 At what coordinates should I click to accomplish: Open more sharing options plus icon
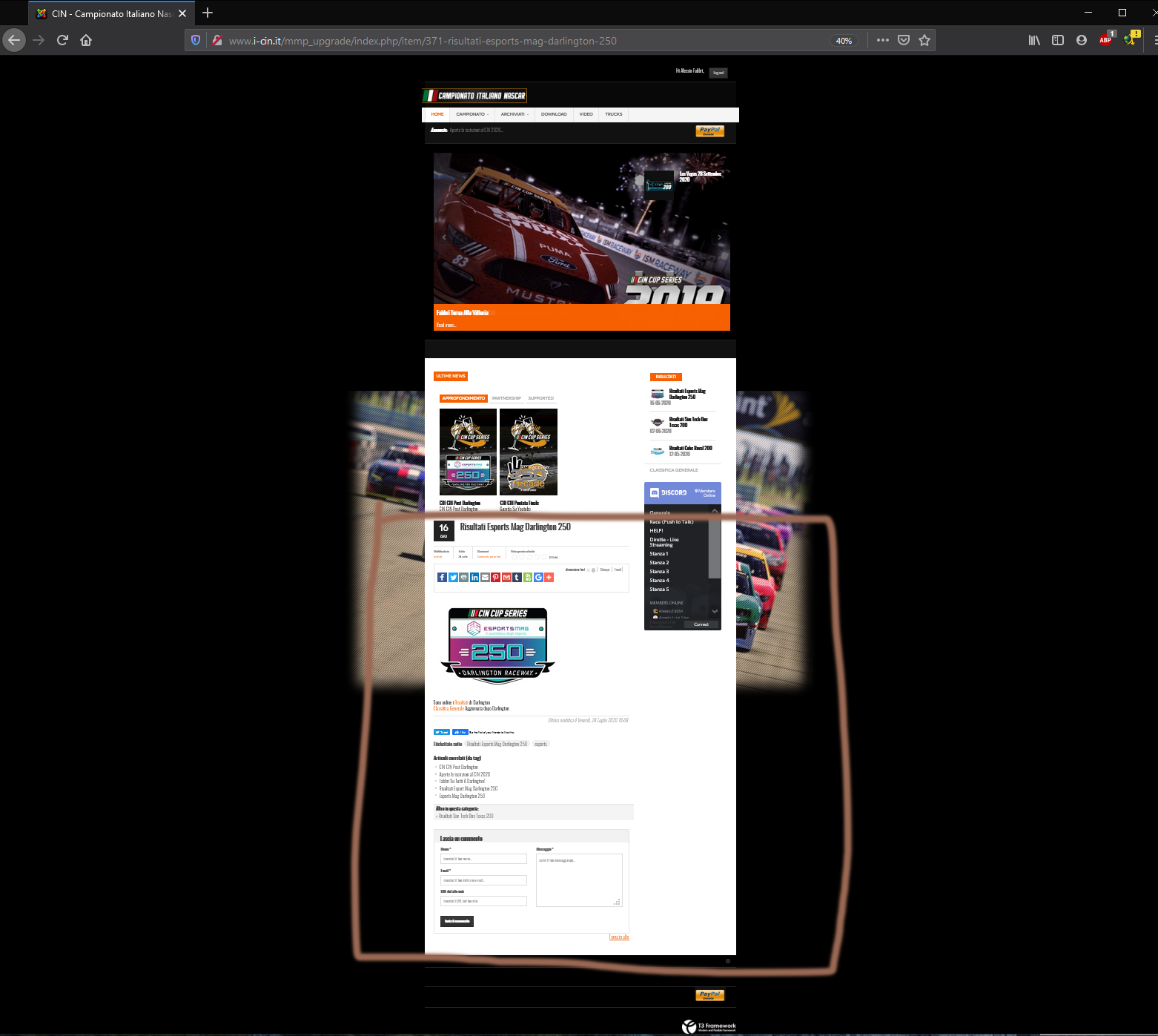coord(549,578)
